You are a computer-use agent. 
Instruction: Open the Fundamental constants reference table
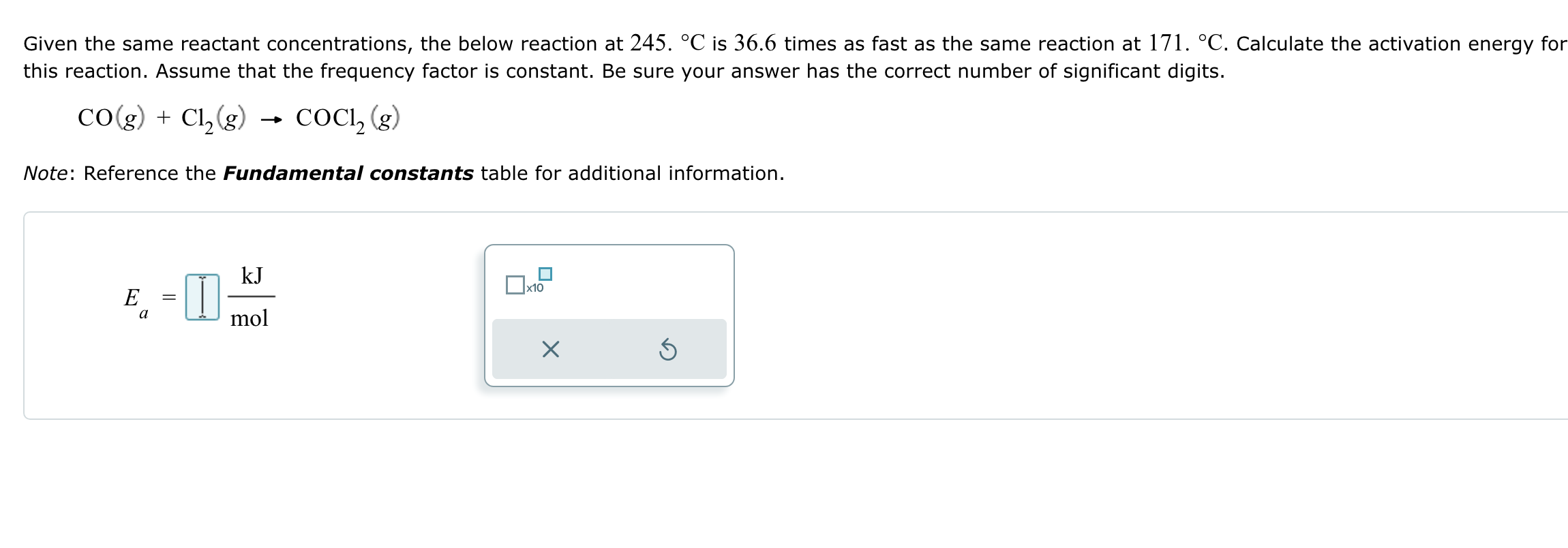[348, 173]
